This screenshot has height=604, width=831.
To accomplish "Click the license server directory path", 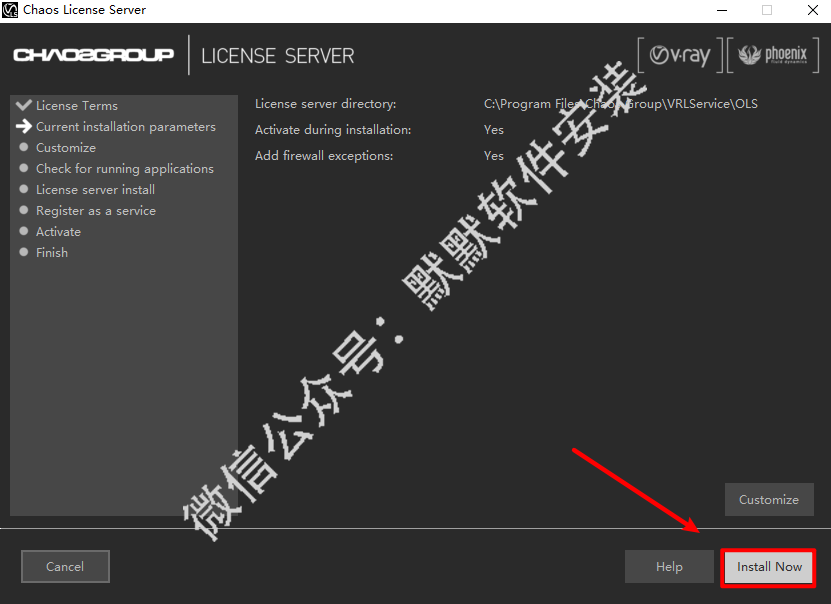I will pos(620,104).
